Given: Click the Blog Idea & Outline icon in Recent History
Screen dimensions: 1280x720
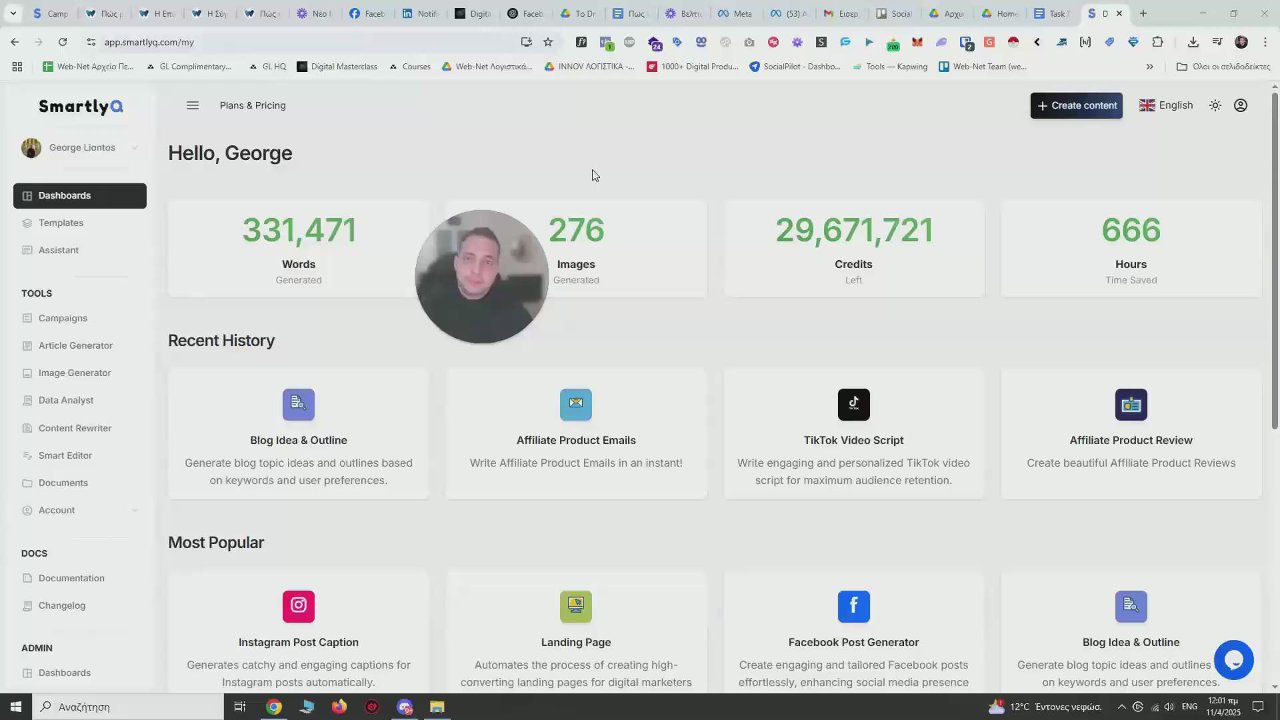Looking at the screenshot, I should pyautogui.click(x=299, y=404).
